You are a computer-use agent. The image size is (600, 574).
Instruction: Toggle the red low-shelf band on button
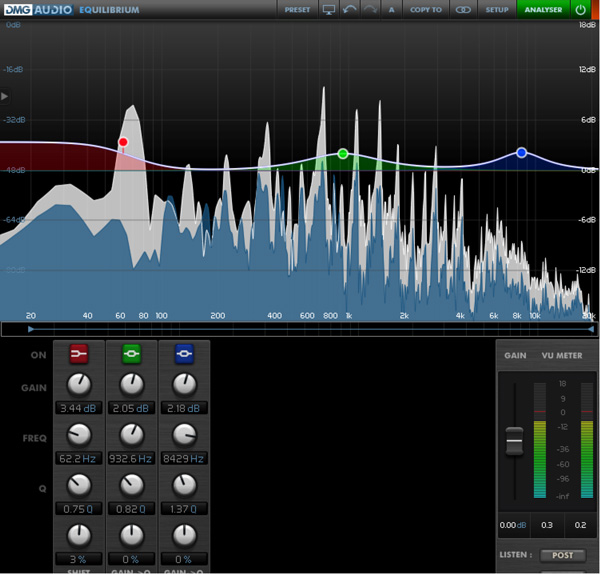pyautogui.click(x=79, y=354)
